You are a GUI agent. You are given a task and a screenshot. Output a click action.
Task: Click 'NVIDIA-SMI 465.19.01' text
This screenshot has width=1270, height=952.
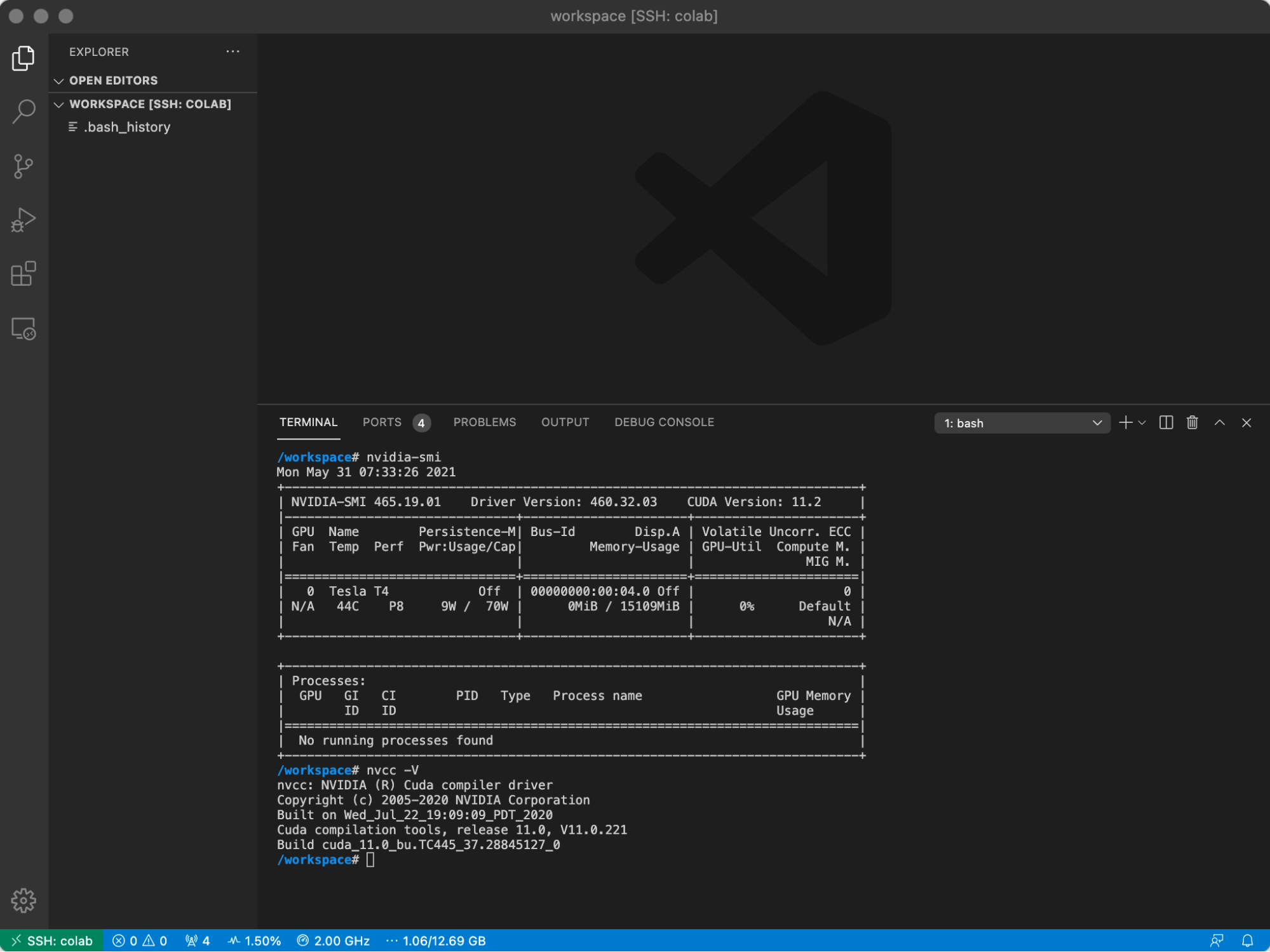[365, 502]
